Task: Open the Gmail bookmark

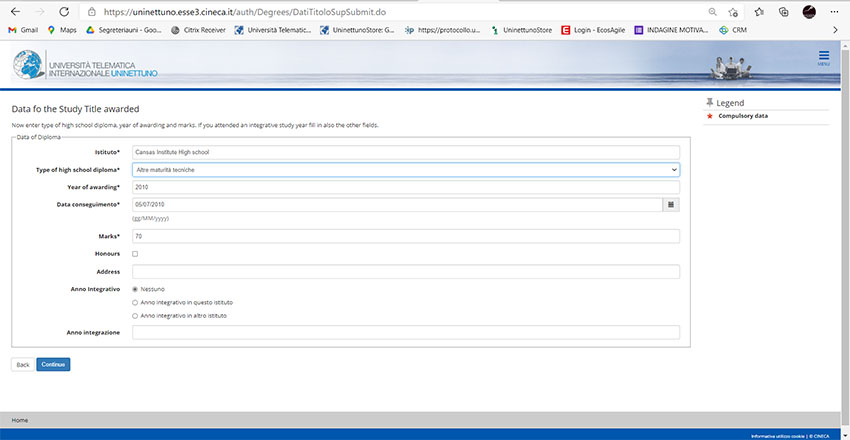Action: click(x=23, y=30)
